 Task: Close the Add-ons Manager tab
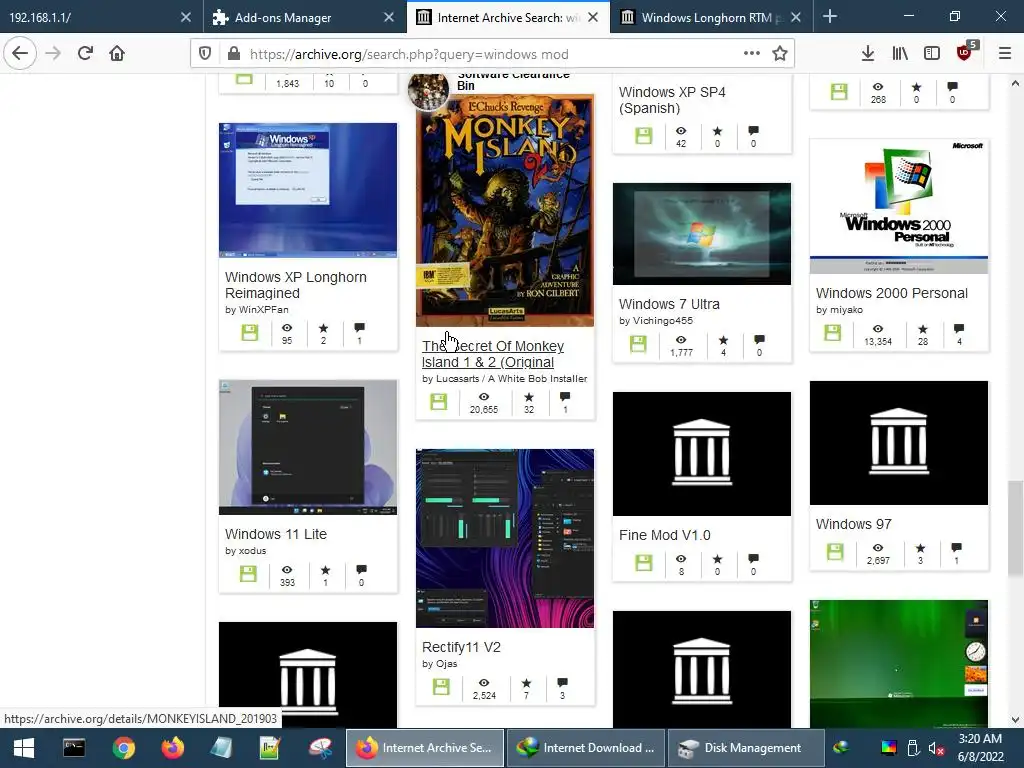389,17
